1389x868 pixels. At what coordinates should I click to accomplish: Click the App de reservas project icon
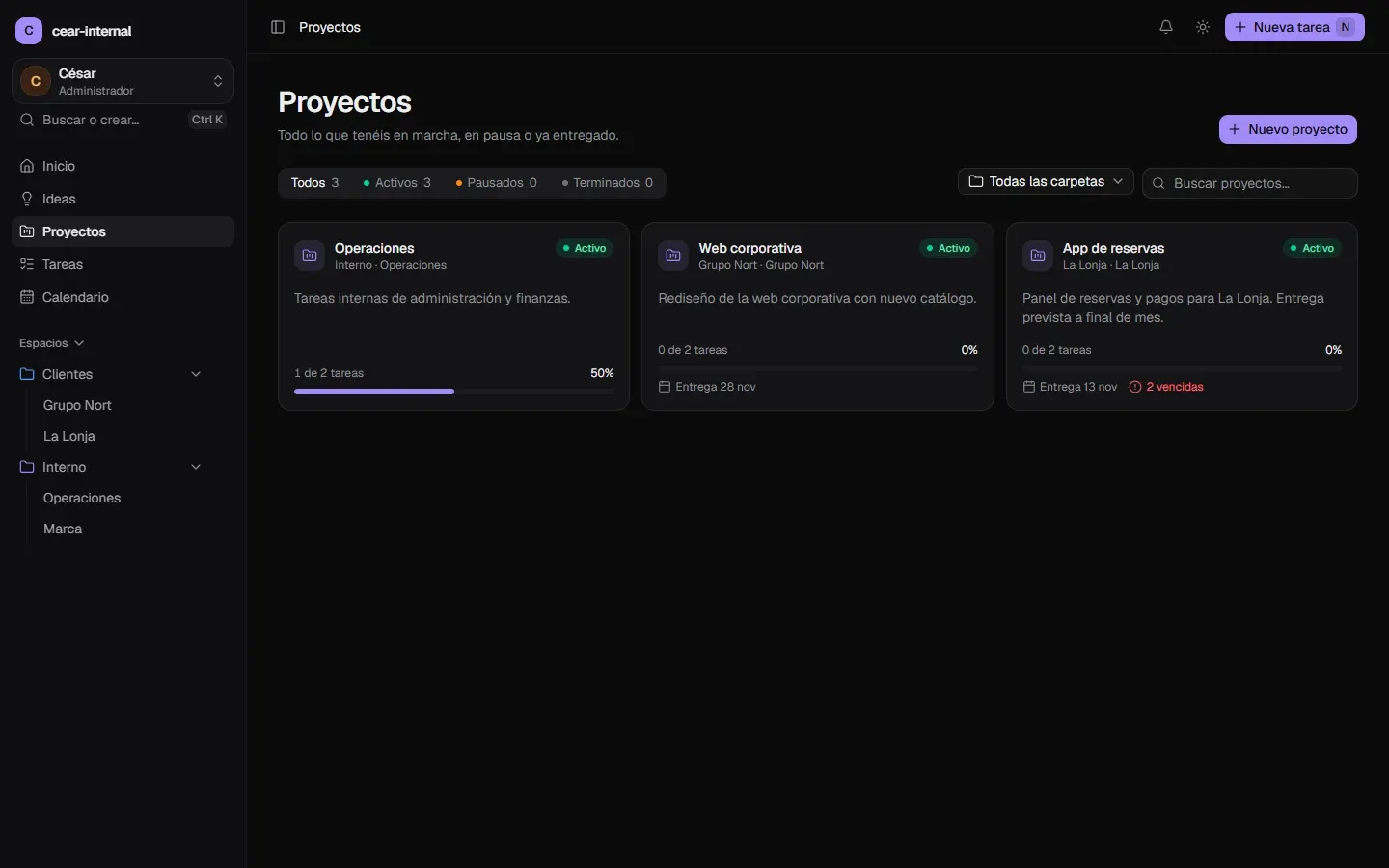[x=1038, y=256]
